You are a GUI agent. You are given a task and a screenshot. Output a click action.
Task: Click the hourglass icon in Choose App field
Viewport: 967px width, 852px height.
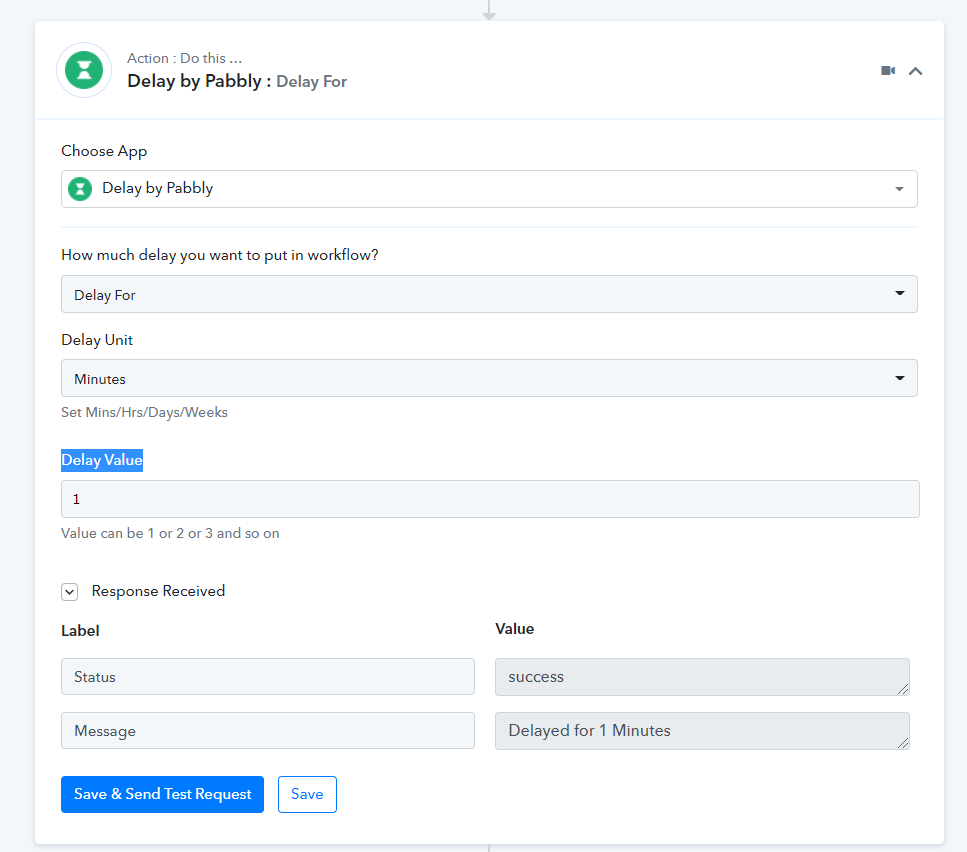80,188
